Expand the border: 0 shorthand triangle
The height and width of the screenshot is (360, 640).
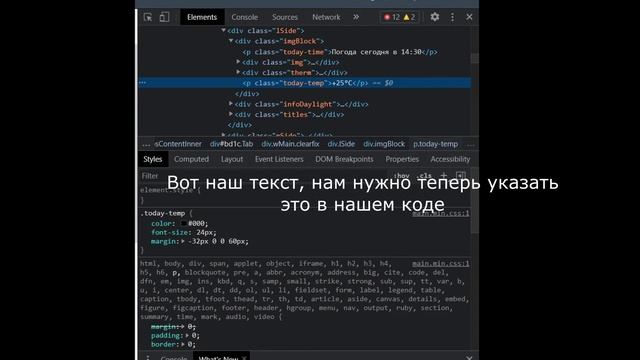click(183, 344)
